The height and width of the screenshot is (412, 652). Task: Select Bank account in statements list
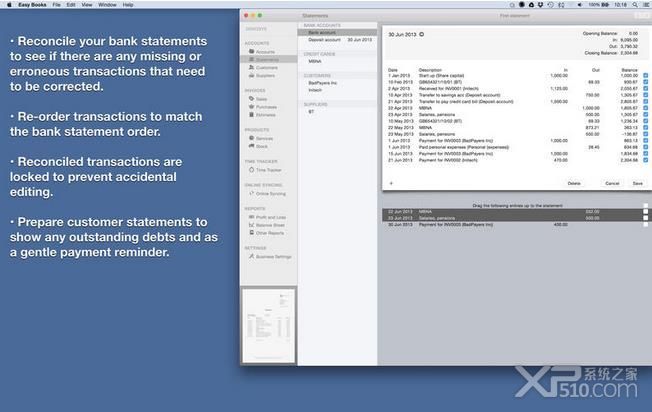[338, 32]
